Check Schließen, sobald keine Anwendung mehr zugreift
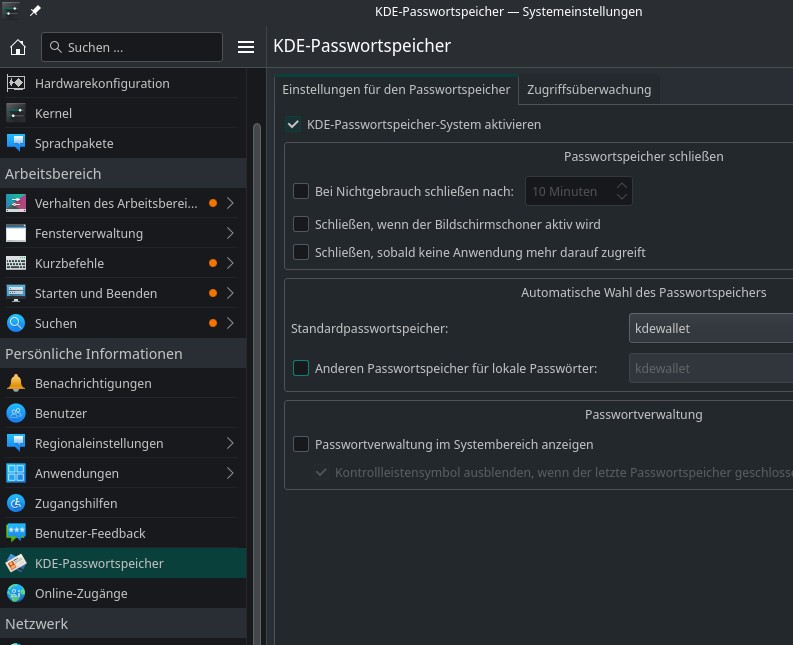Screen dimensions: 793x645 301,252
